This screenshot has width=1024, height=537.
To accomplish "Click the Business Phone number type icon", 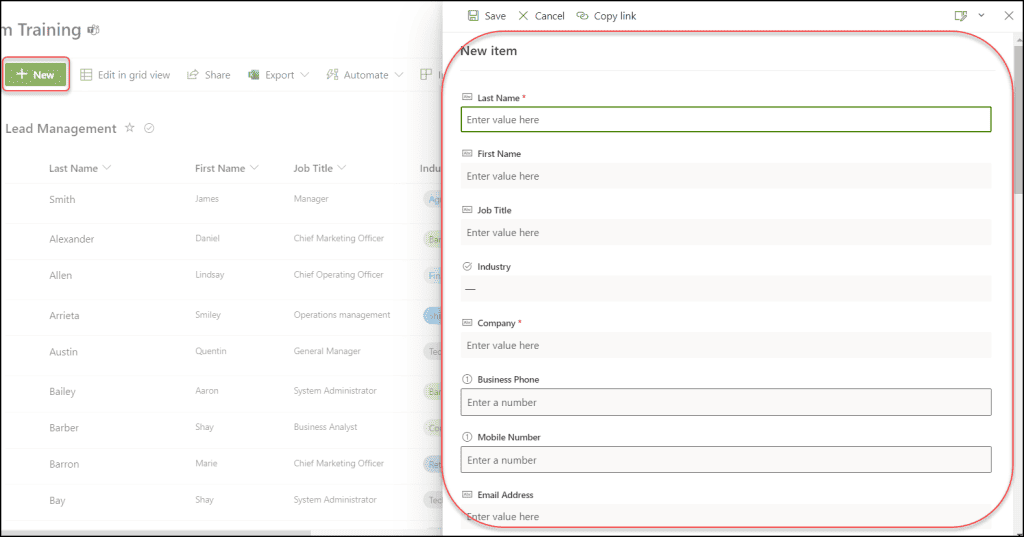I will pos(467,380).
